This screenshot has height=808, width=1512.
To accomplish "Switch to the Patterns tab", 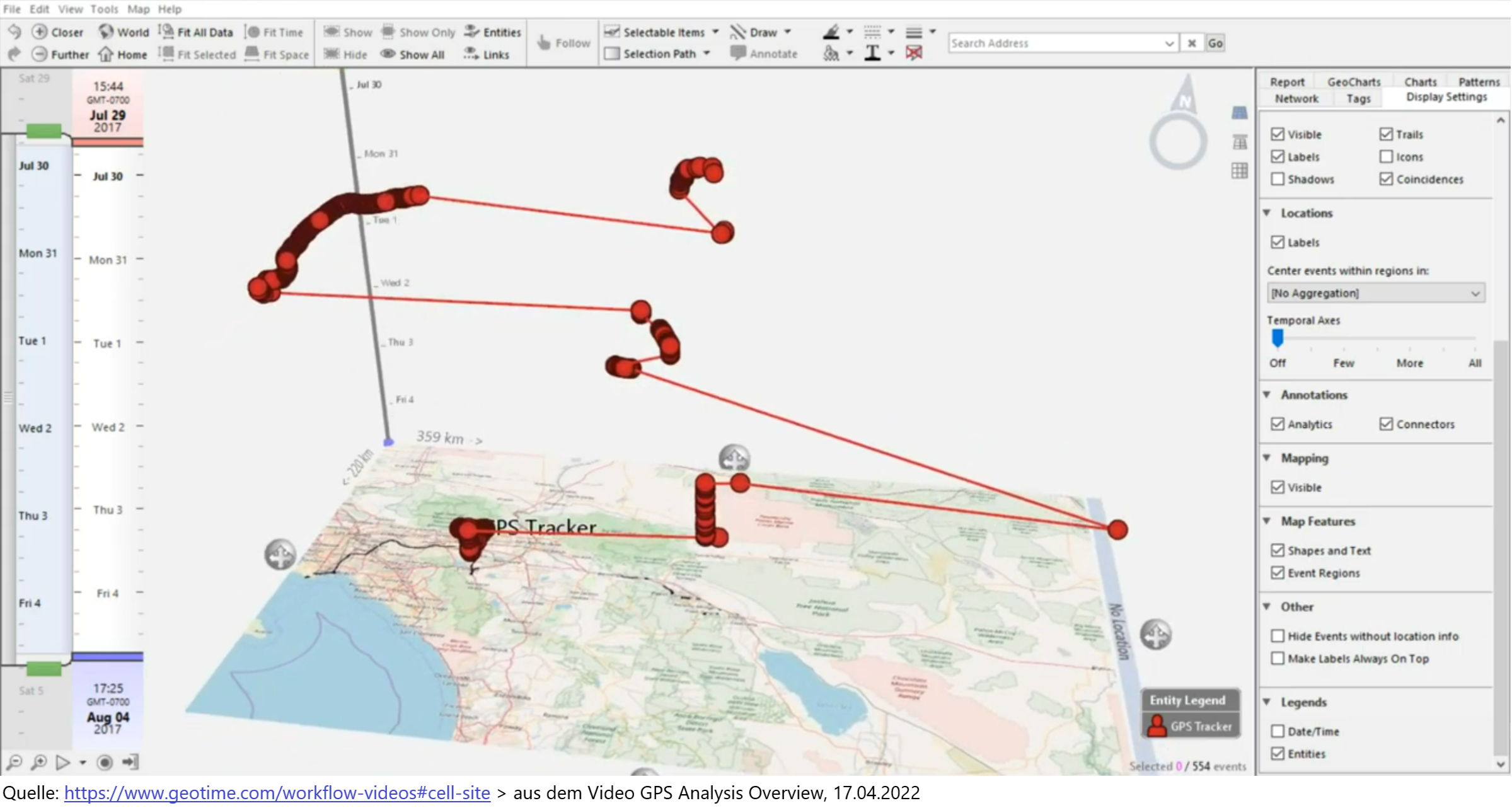I will [1479, 82].
